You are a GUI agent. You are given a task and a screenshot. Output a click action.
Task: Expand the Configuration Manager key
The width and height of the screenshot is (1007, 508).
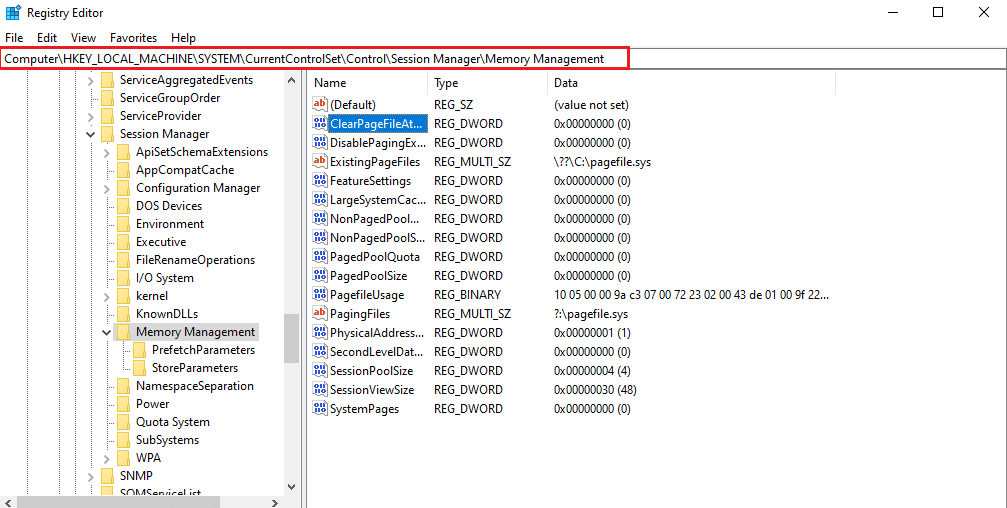[107, 188]
